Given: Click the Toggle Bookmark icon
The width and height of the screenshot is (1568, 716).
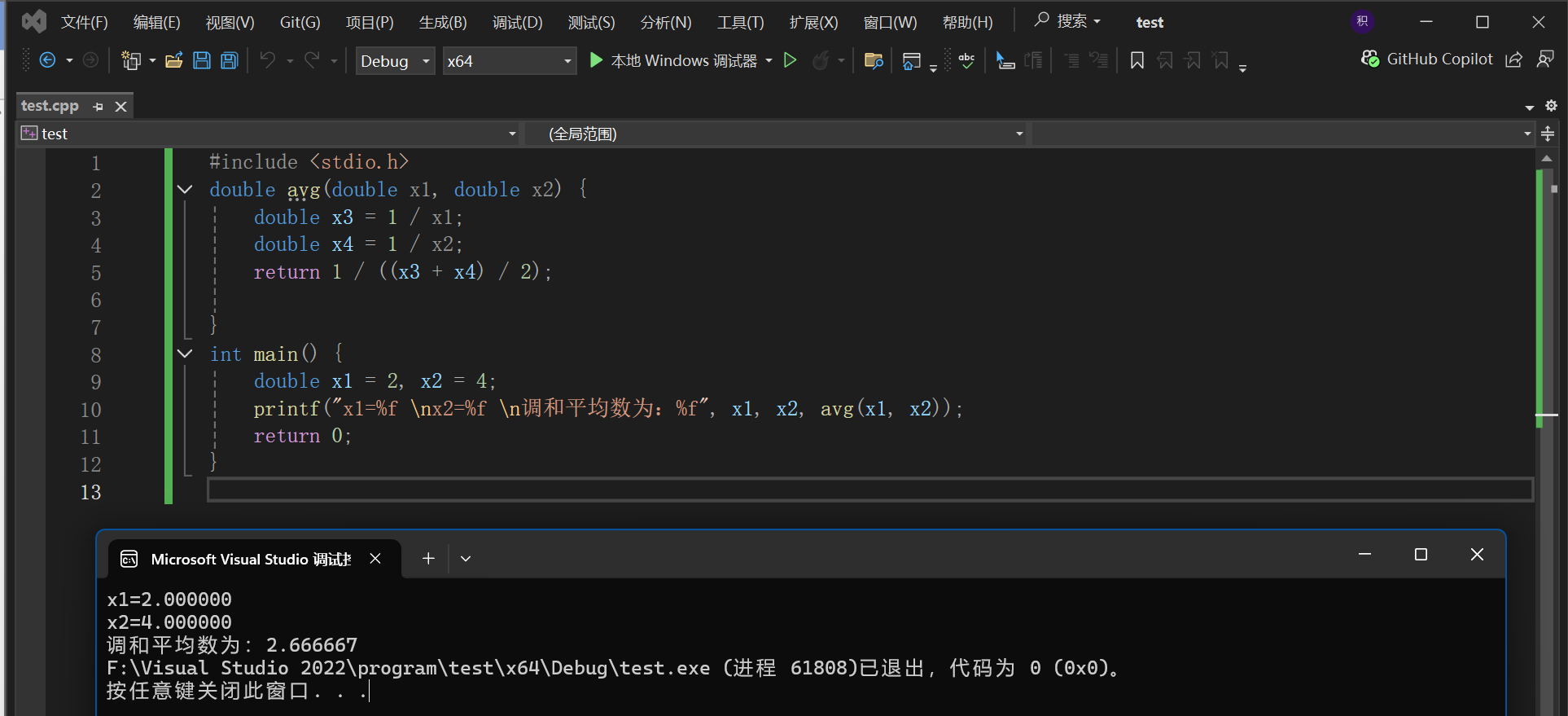Looking at the screenshot, I should [1137, 60].
